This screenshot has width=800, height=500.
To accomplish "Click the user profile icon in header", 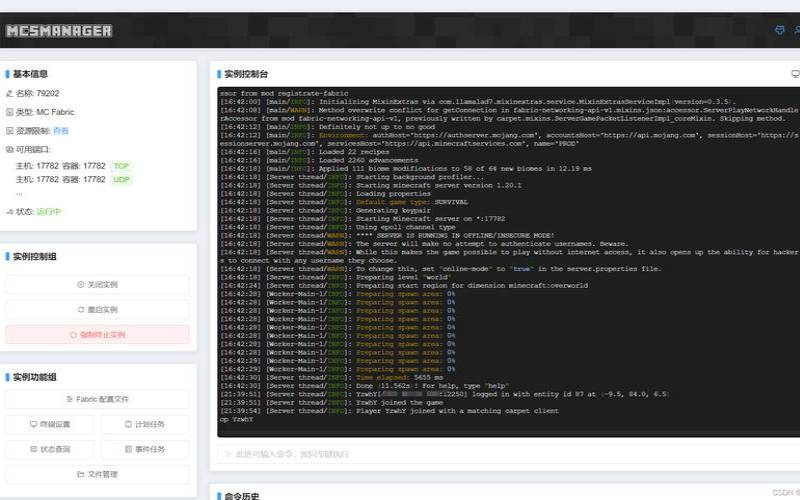I will (x=797, y=31).
